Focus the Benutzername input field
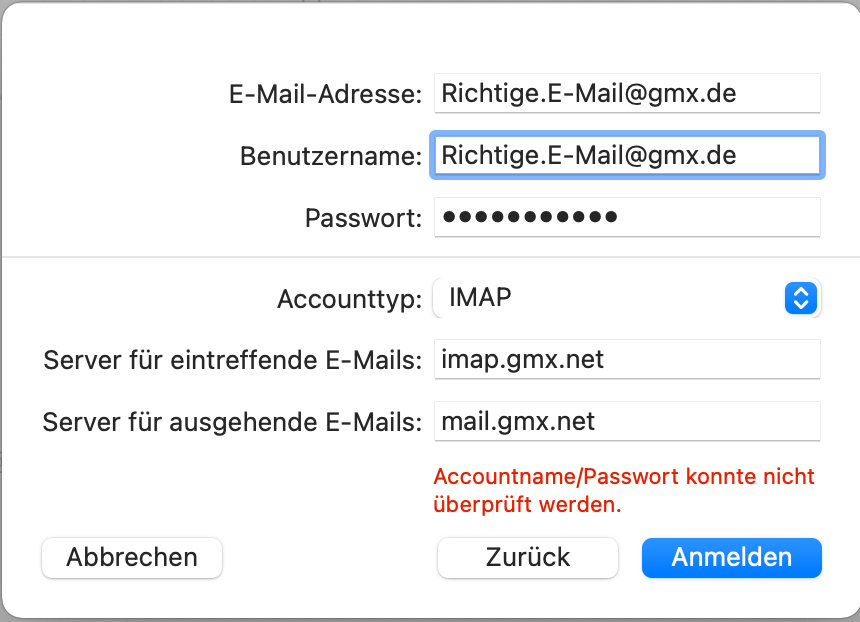The image size is (860, 622). [x=627, y=156]
